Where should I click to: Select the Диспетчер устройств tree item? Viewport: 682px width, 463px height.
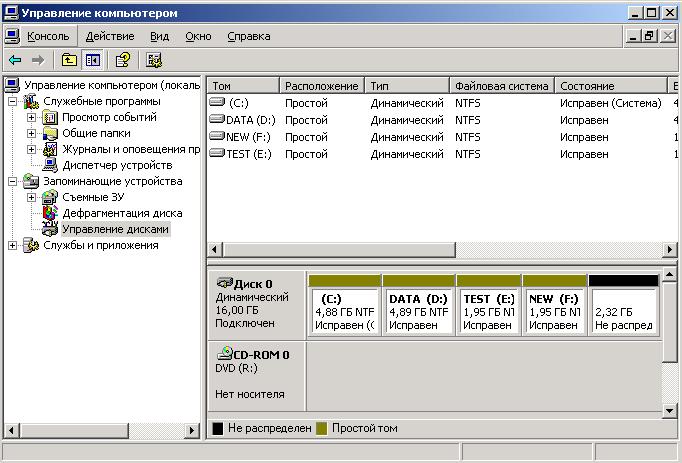[x=117, y=165]
